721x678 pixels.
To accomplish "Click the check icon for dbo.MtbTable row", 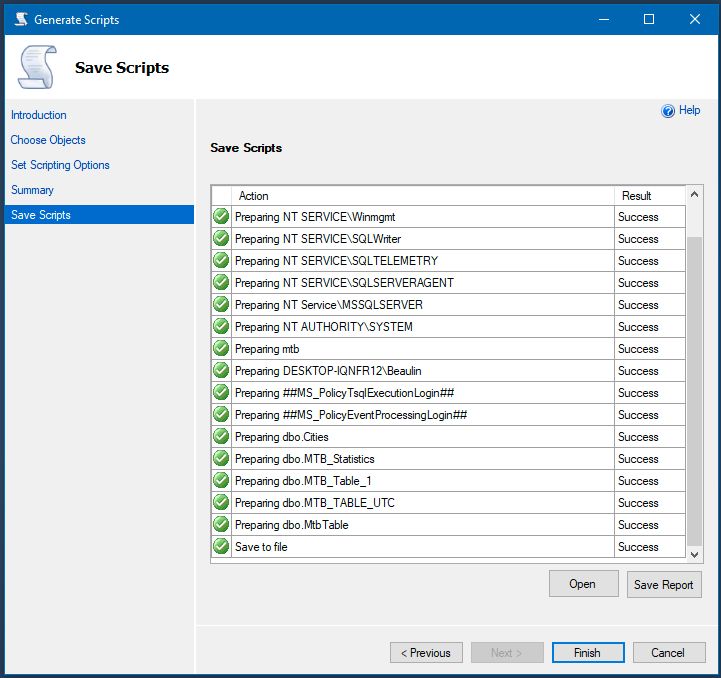I will coord(221,524).
